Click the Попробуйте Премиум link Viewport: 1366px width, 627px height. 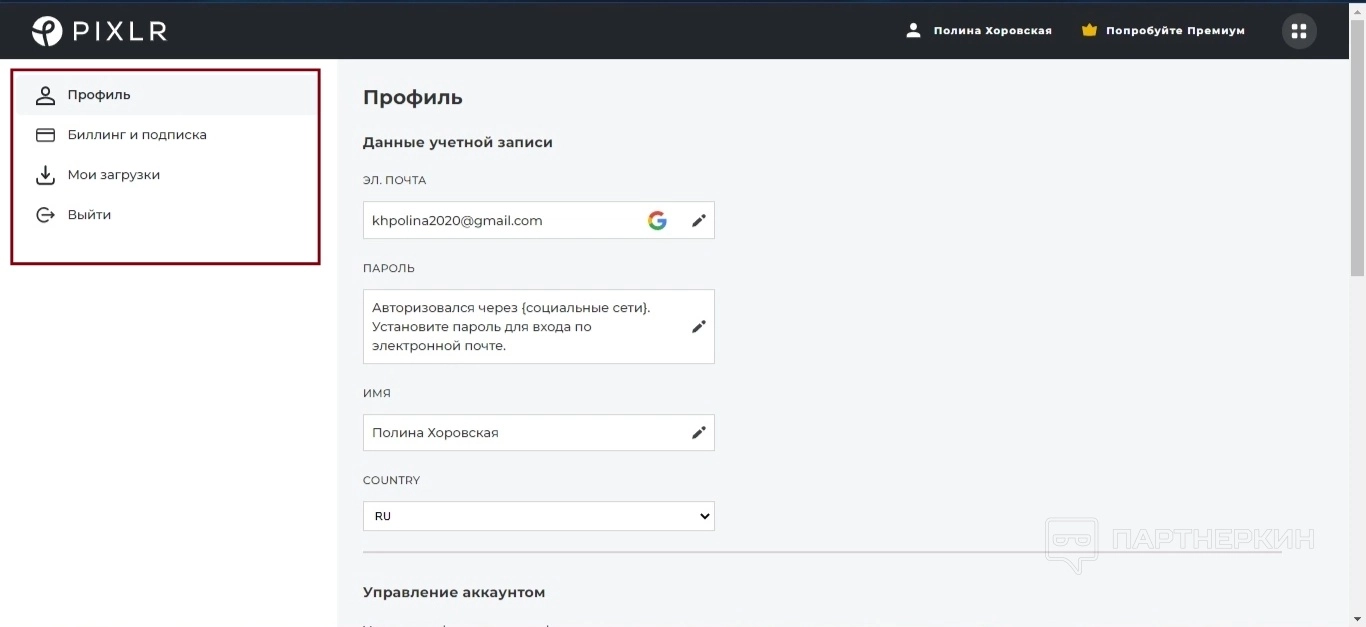[x=1175, y=31]
